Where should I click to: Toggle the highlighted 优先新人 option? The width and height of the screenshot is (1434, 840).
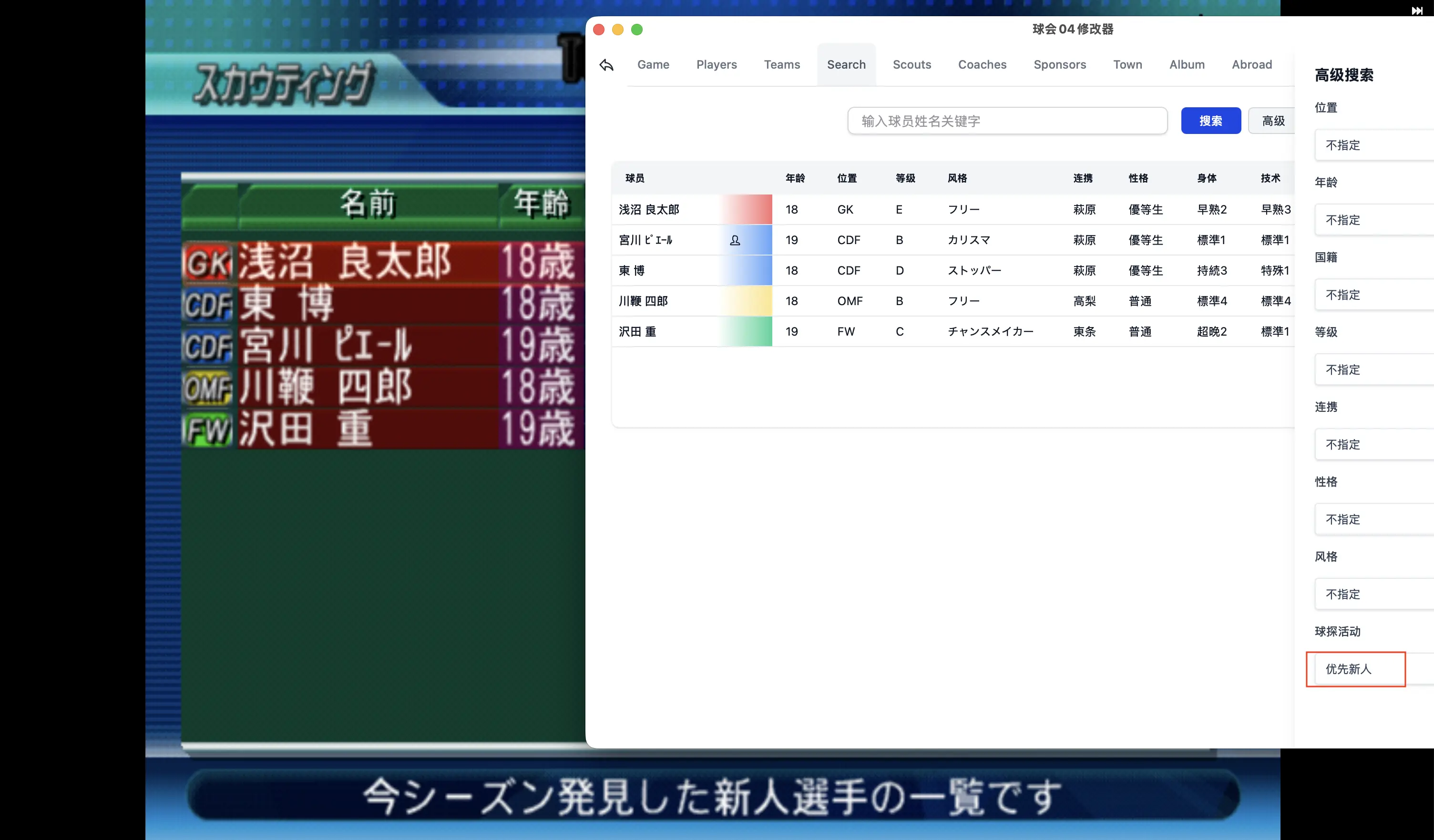(1355, 669)
